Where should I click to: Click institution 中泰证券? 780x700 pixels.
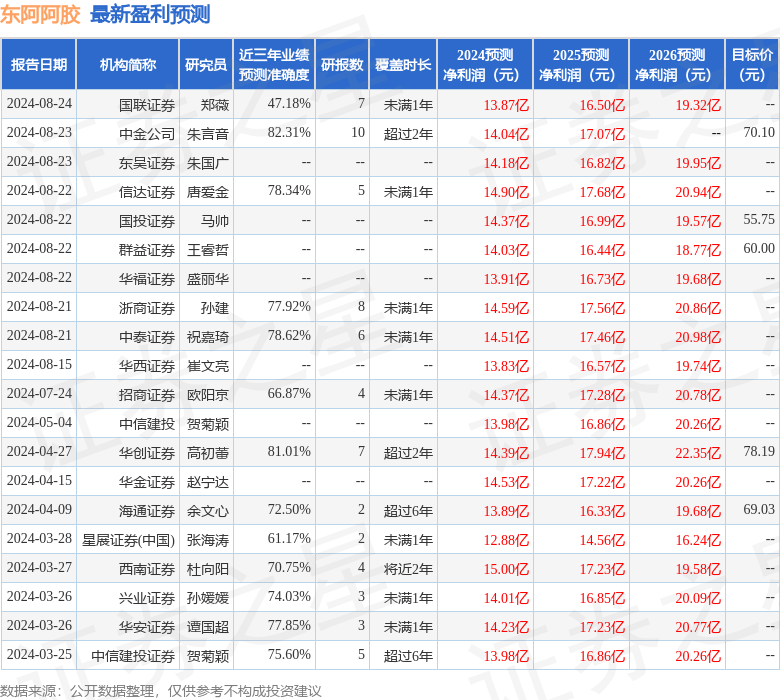tap(147, 337)
